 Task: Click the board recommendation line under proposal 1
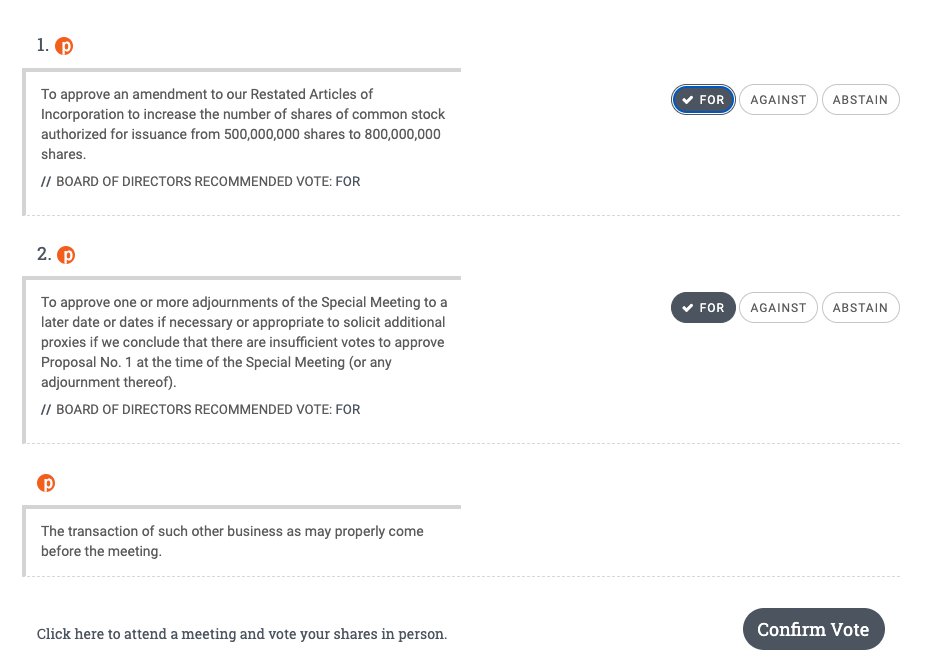200,181
